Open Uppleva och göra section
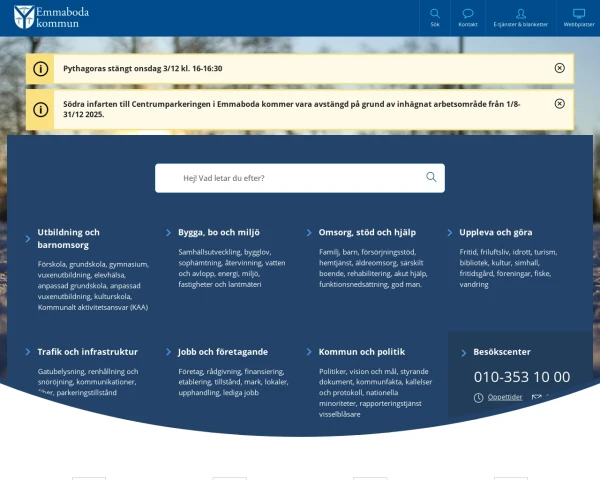Screen dimensions: 600x480 point(496,232)
